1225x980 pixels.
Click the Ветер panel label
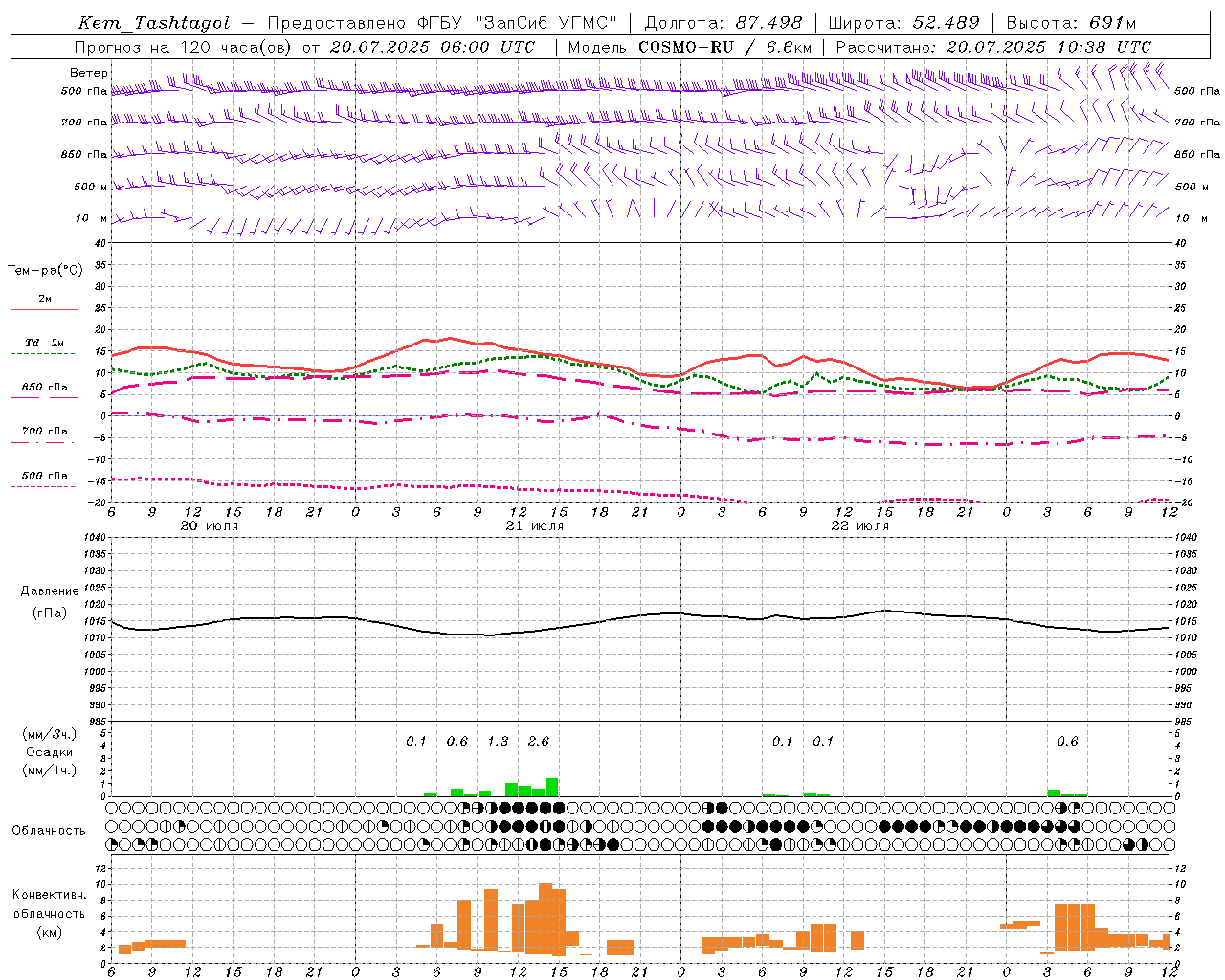click(88, 73)
